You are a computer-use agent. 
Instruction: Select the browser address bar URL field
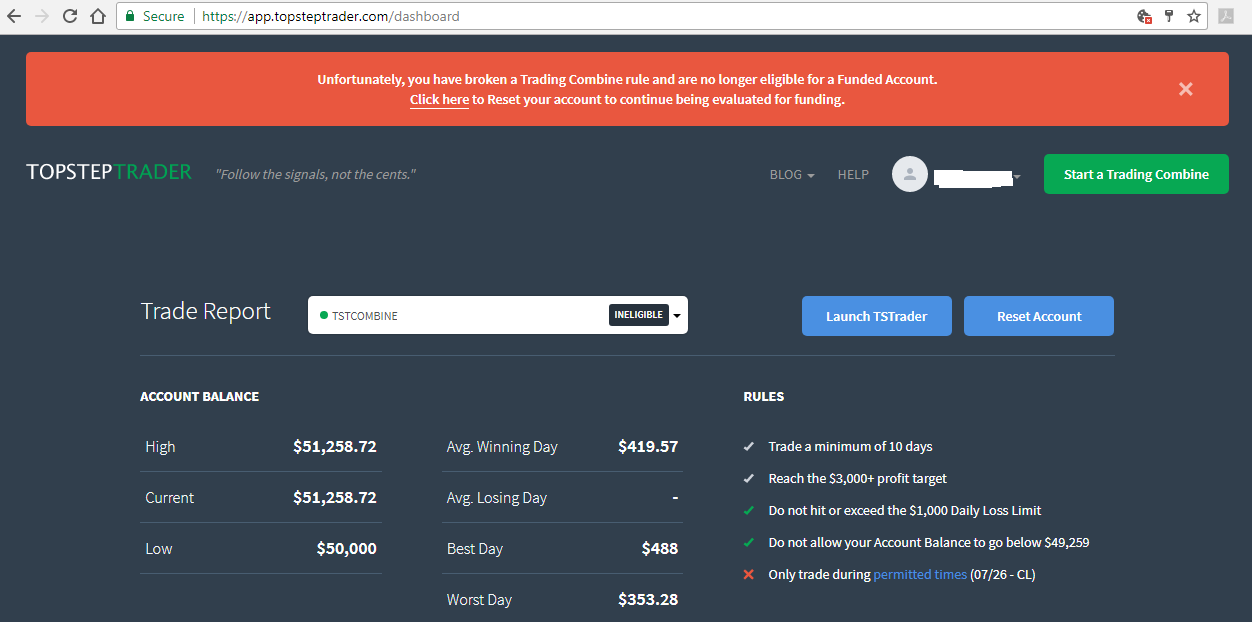coord(660,16)
